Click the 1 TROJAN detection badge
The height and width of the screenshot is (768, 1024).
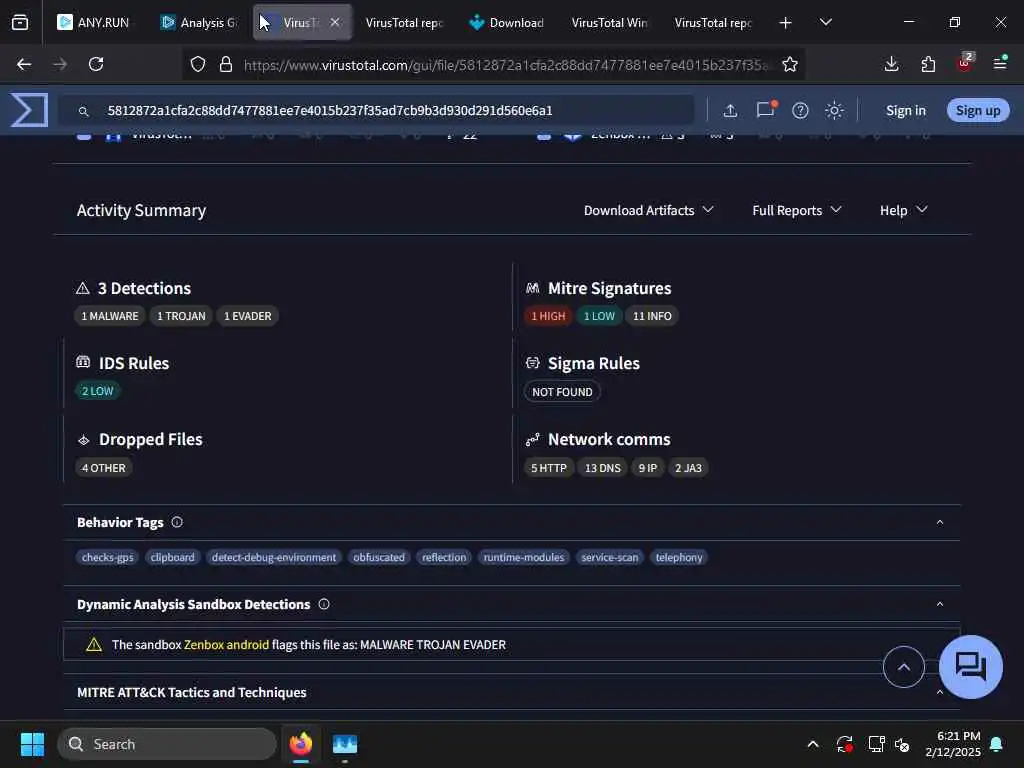pyautogui.click(x=181, y=316)
